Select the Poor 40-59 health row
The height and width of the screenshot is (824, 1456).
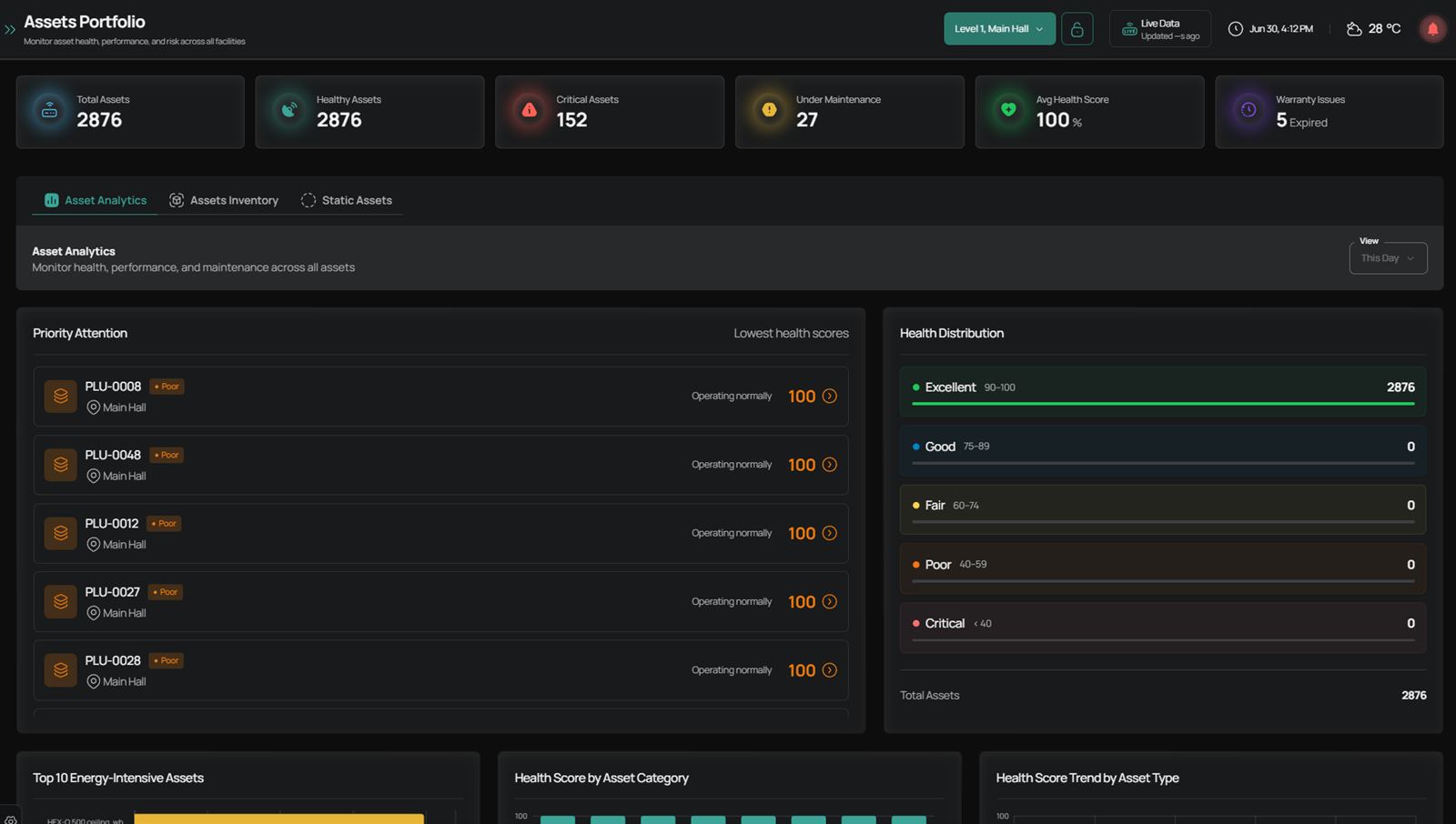coord(1163,569)
